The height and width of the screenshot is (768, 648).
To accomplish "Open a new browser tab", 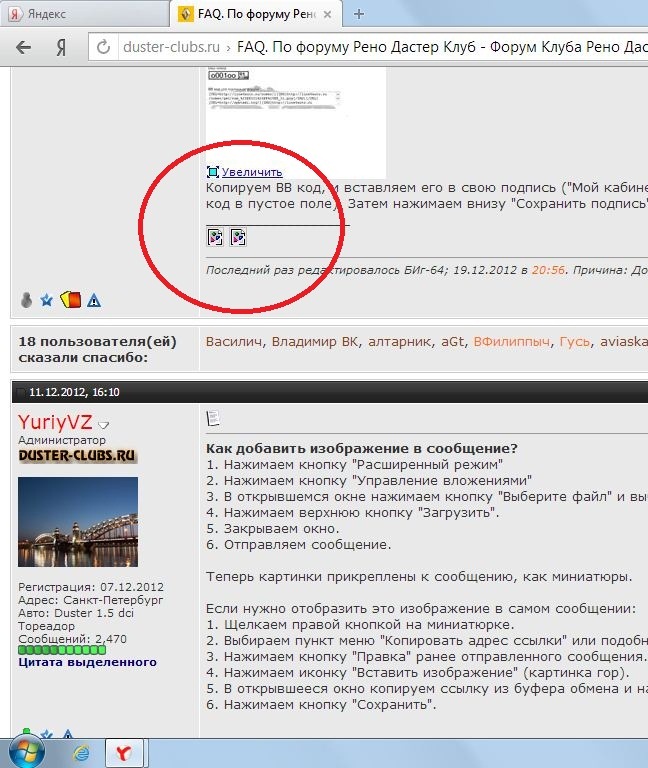I will [x=359, y=14].
